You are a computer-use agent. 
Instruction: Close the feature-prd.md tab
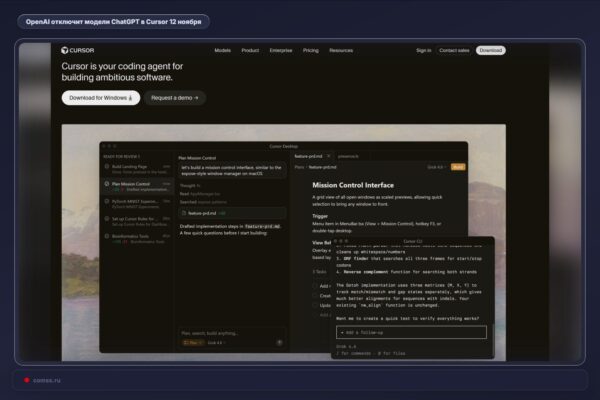[328, 156]
